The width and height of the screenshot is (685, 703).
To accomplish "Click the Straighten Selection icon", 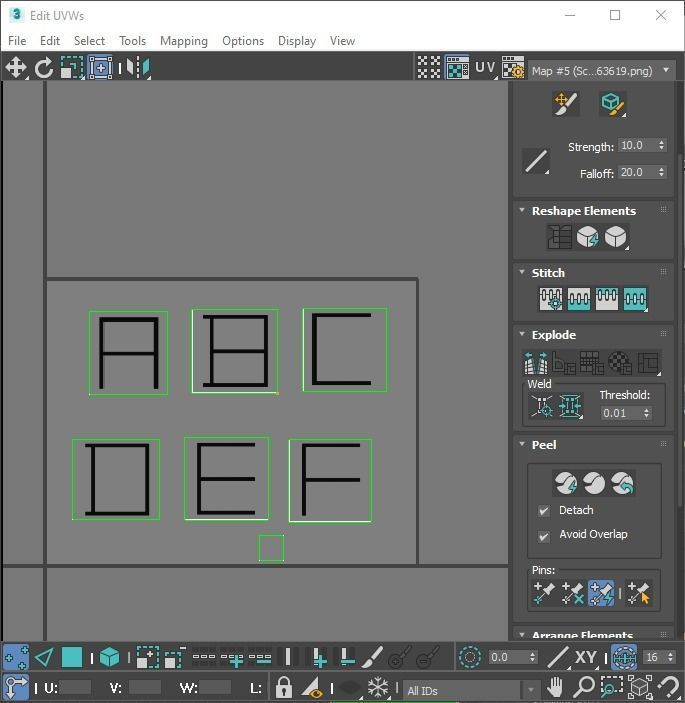I will click(x=559, y=237).
